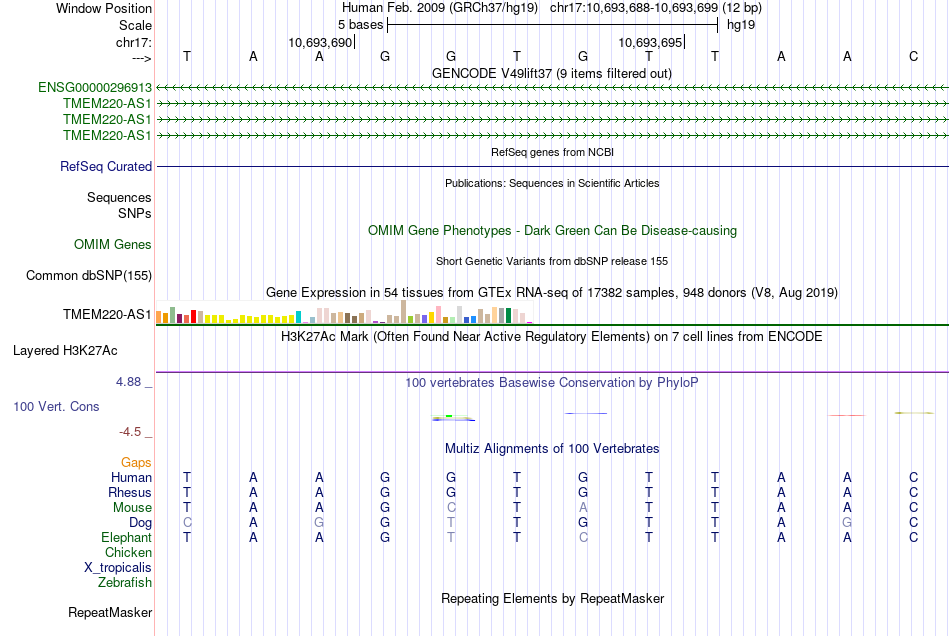Click the olive PhyloP conservation mark
The height and width of the screenshot is (636, 950).
[x=914, y=413]
